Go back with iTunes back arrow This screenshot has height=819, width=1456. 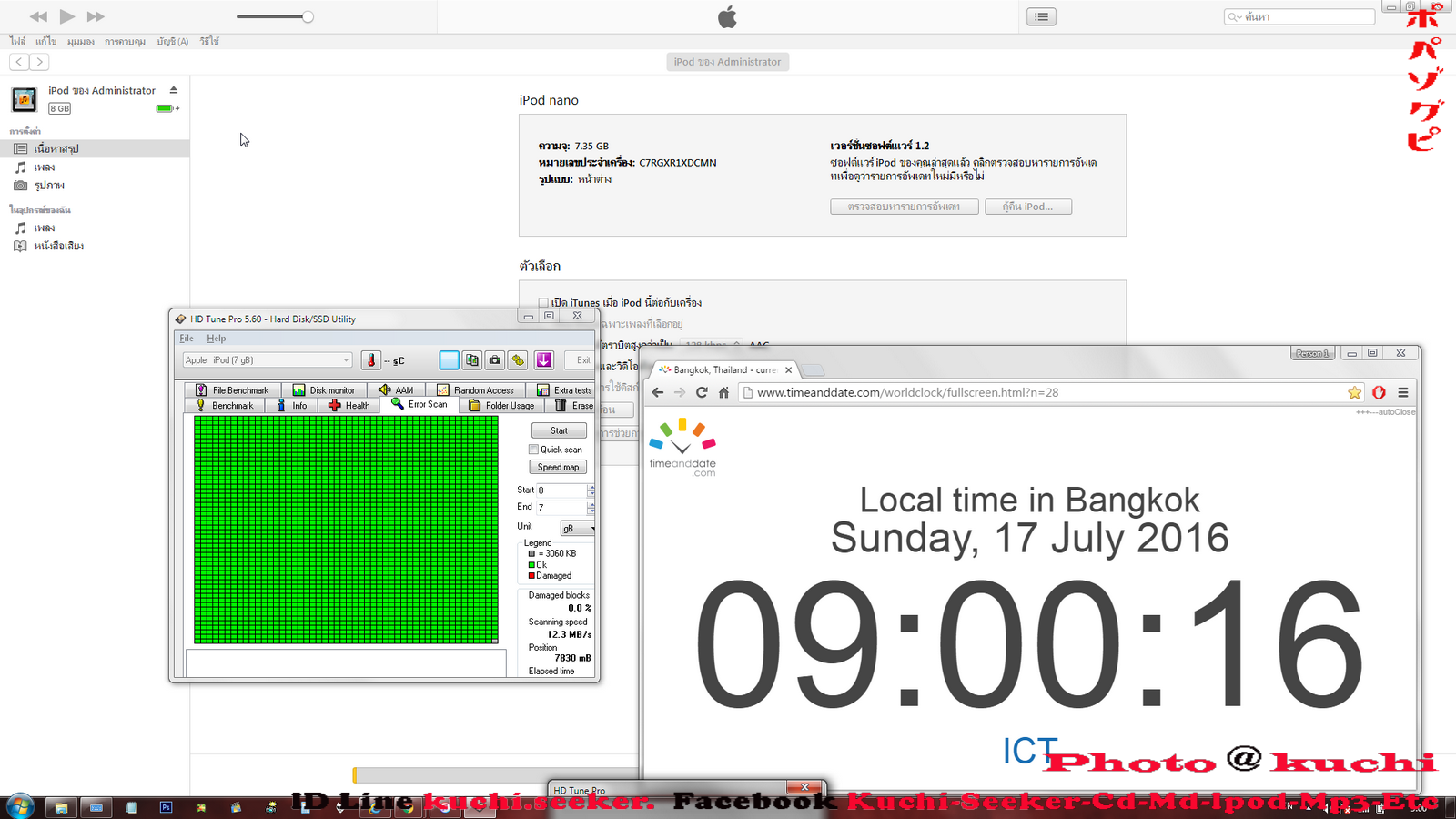[19, 62]
